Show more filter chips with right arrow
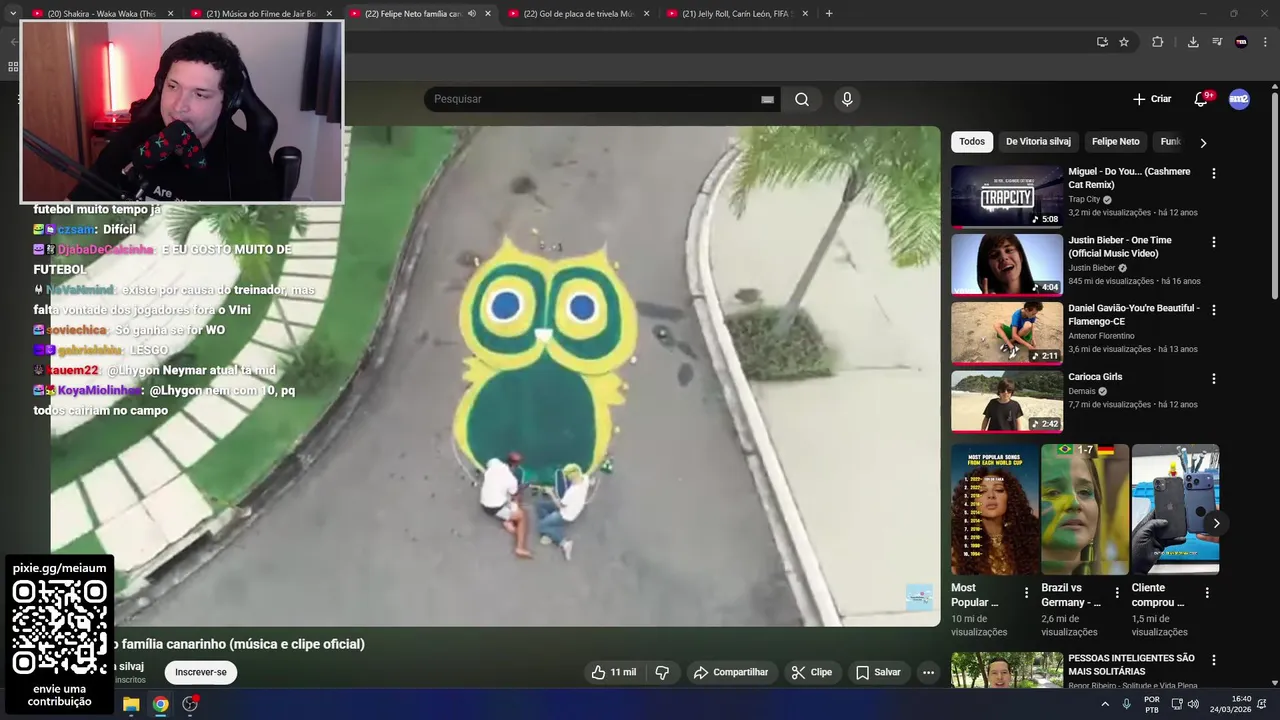 (1203, 143)
